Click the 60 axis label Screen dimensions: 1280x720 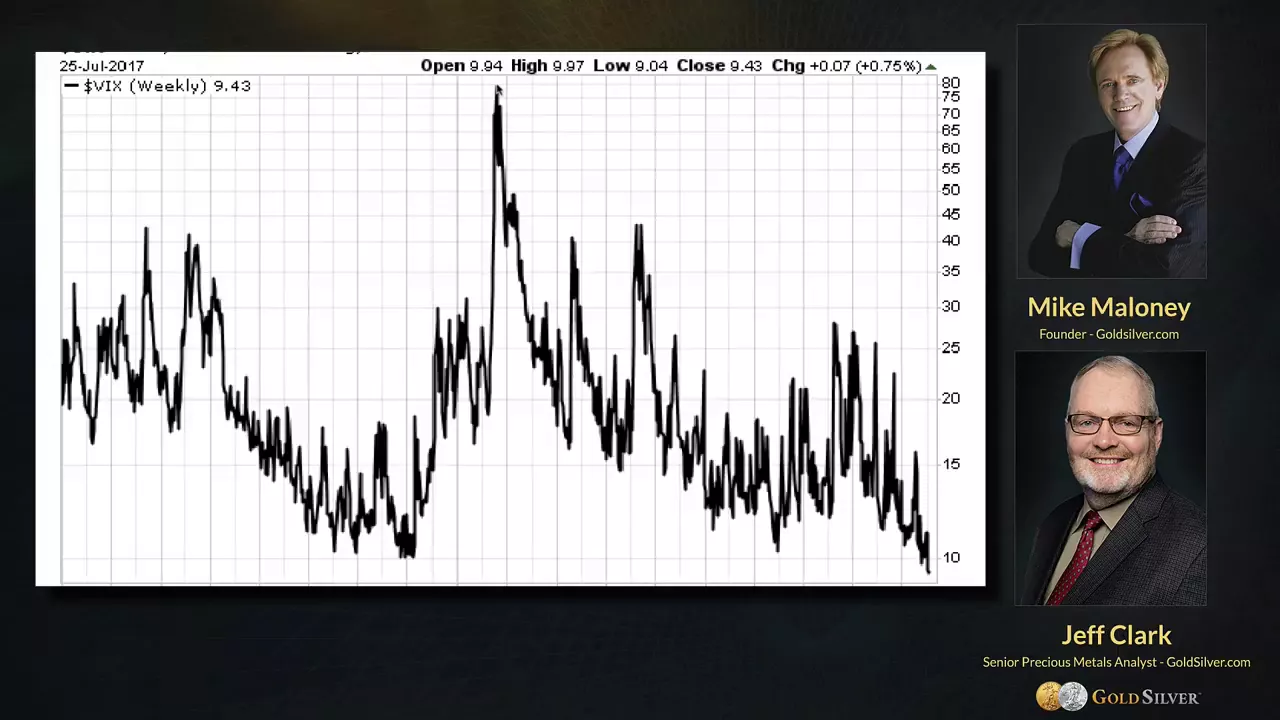coord(950,148)
